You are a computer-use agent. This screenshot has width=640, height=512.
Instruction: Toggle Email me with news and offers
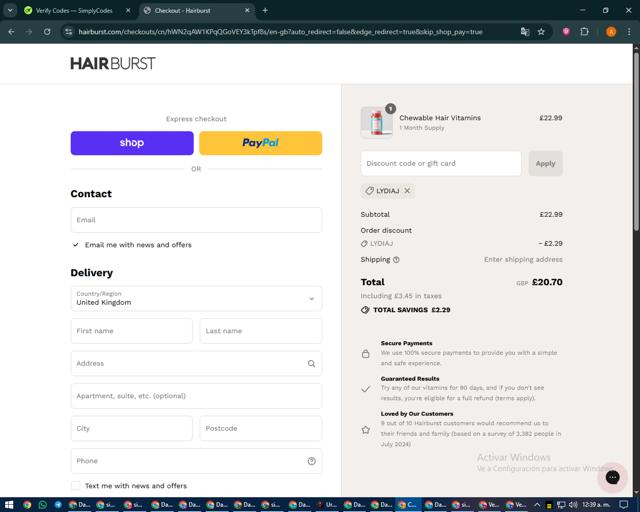(x=76, y=245)
